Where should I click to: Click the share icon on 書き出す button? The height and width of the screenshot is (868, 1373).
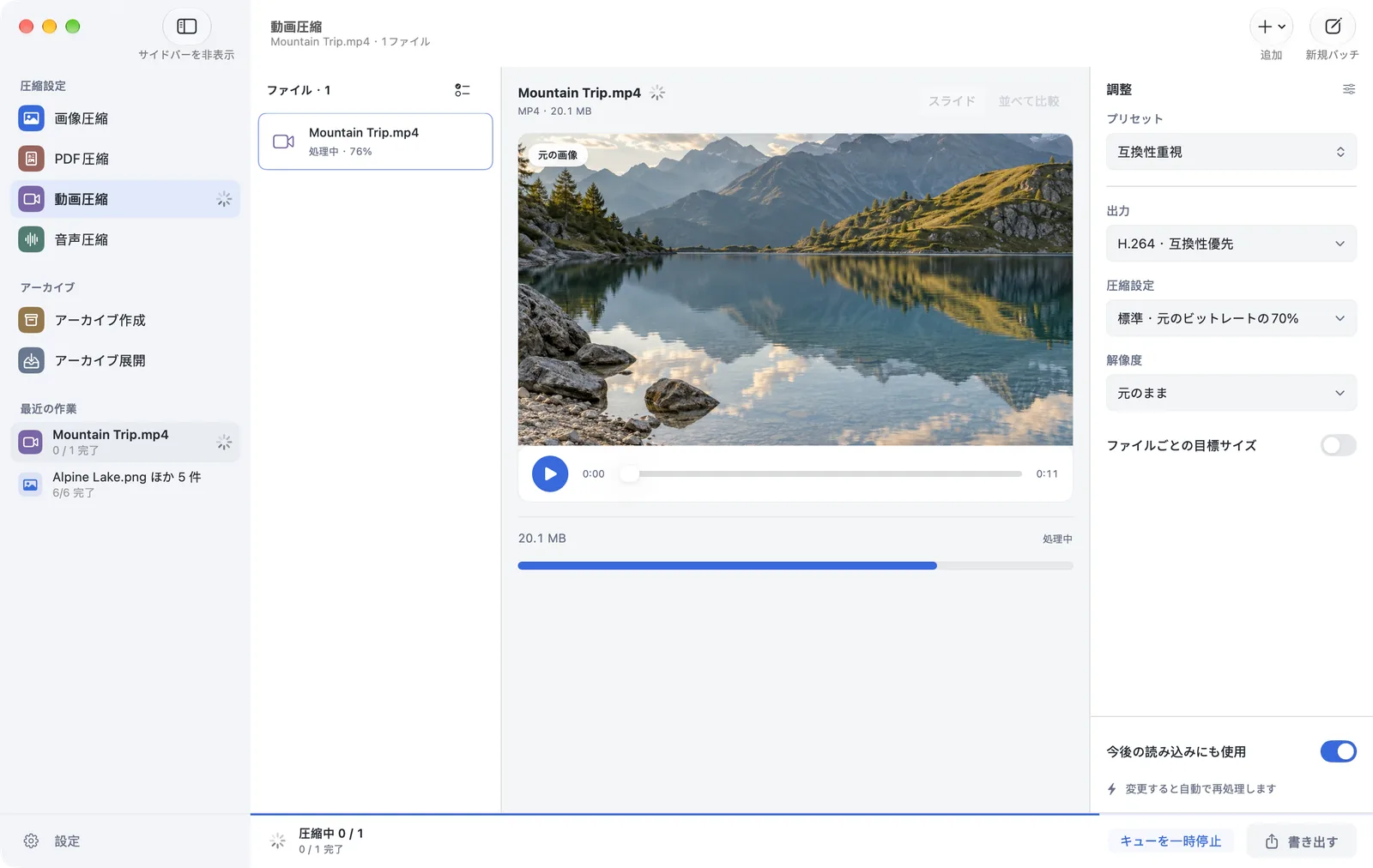coord(1272,841)
